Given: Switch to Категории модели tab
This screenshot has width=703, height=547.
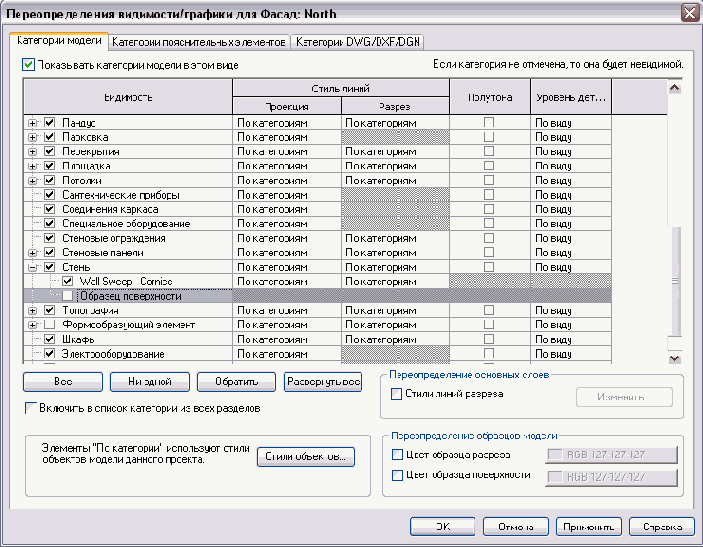Looking at the screenshot, I should 59,41.
